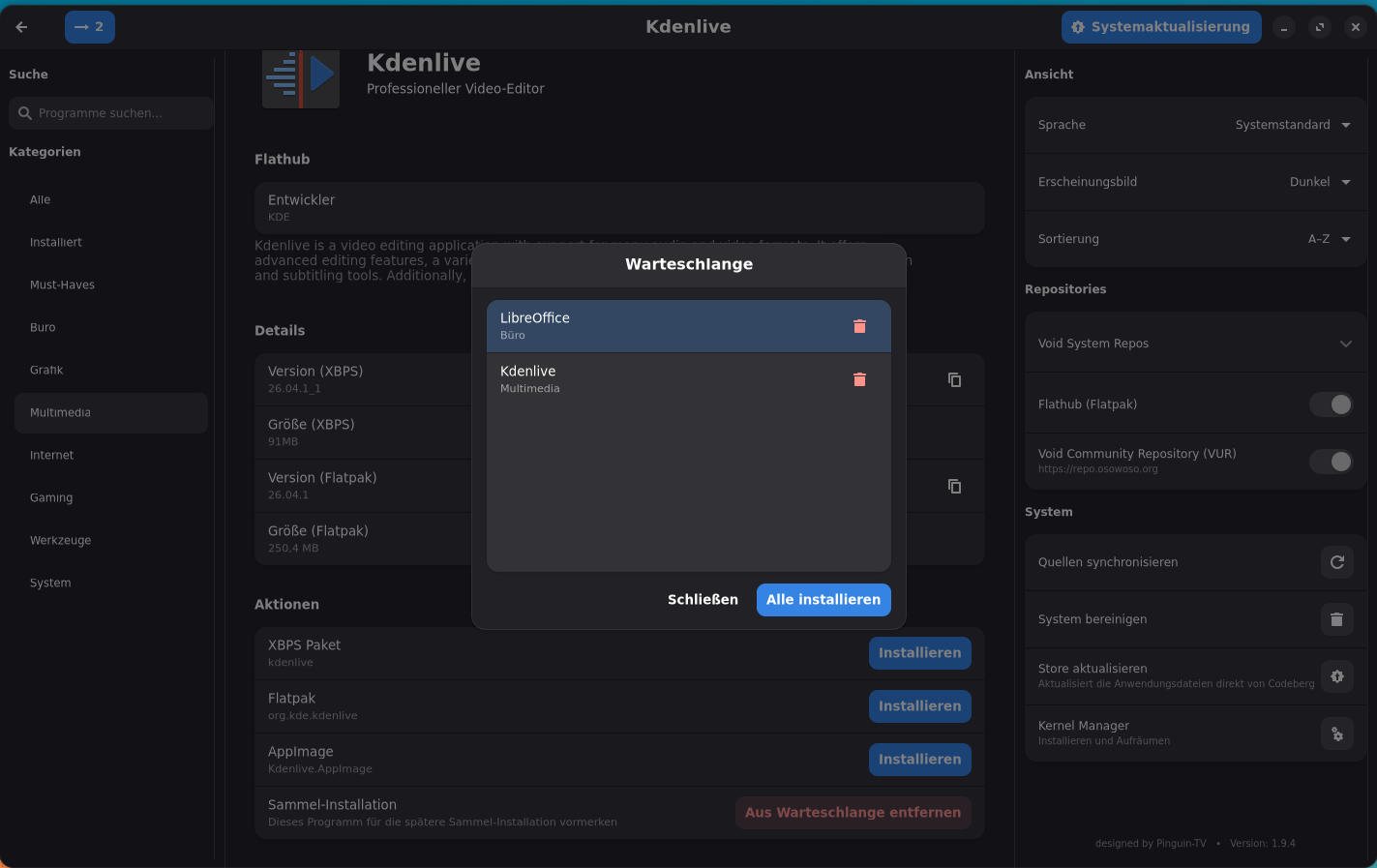The width and height of the screenshot is (1377, 868).
Task: Click Schließen in the Warteschlange dialog
Action: pyautogui.click(x=703, y=600)
